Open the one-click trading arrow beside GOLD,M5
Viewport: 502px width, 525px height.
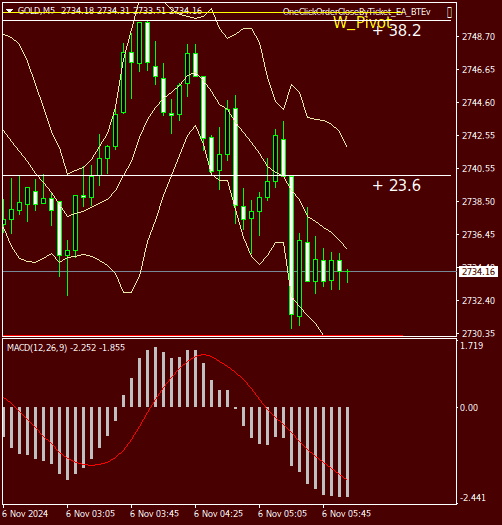[9, 11]
